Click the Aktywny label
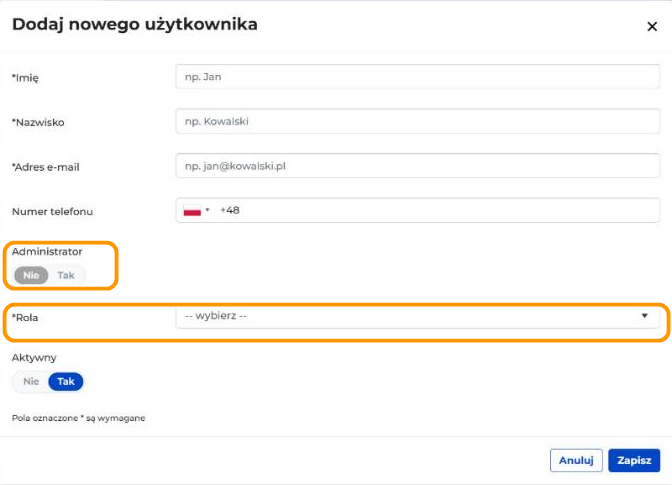The height and width of the screenshot is (485, 672). pyautogui.click(x=34, y=358)
